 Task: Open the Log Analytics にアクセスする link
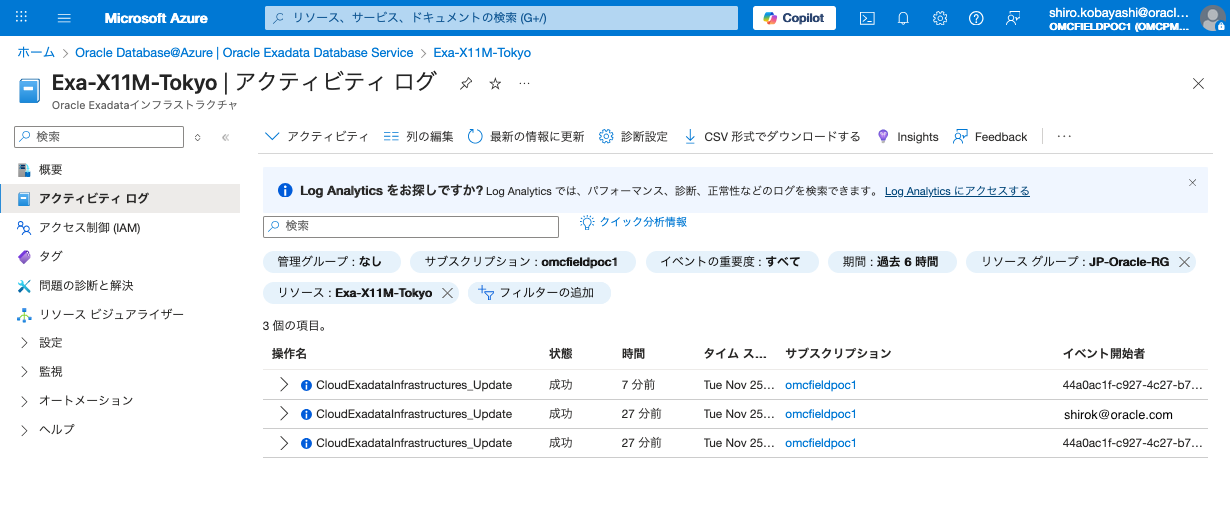957,191
